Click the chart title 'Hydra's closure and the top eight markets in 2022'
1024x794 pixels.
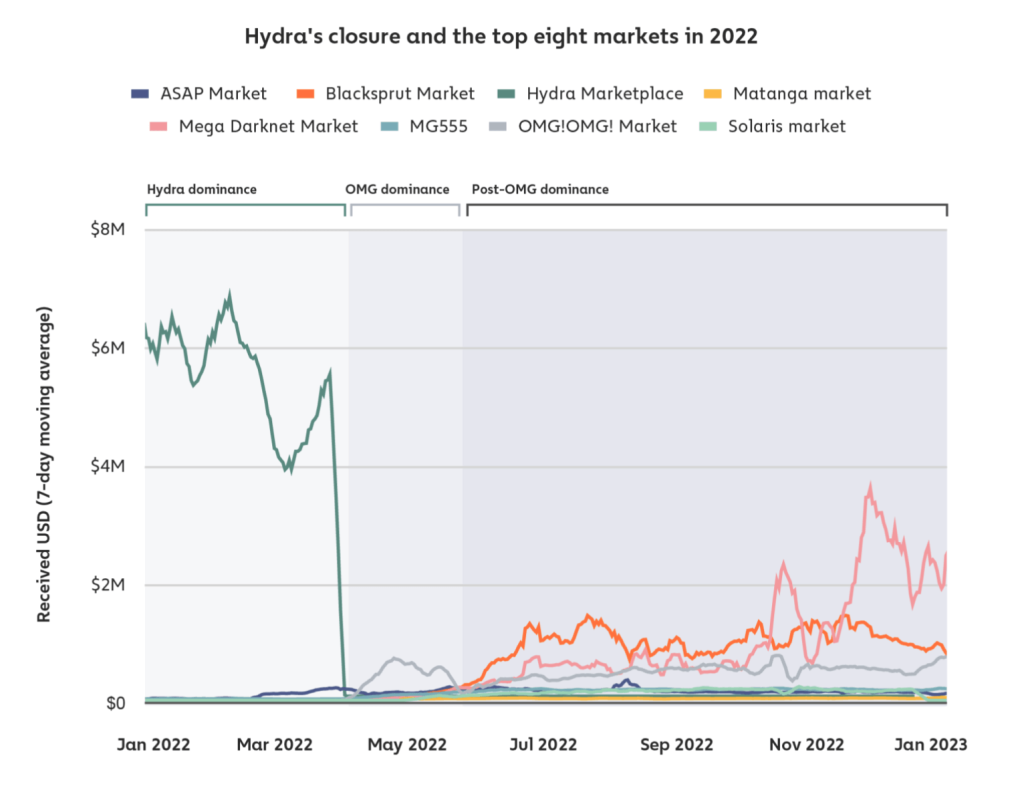(501, 37)
